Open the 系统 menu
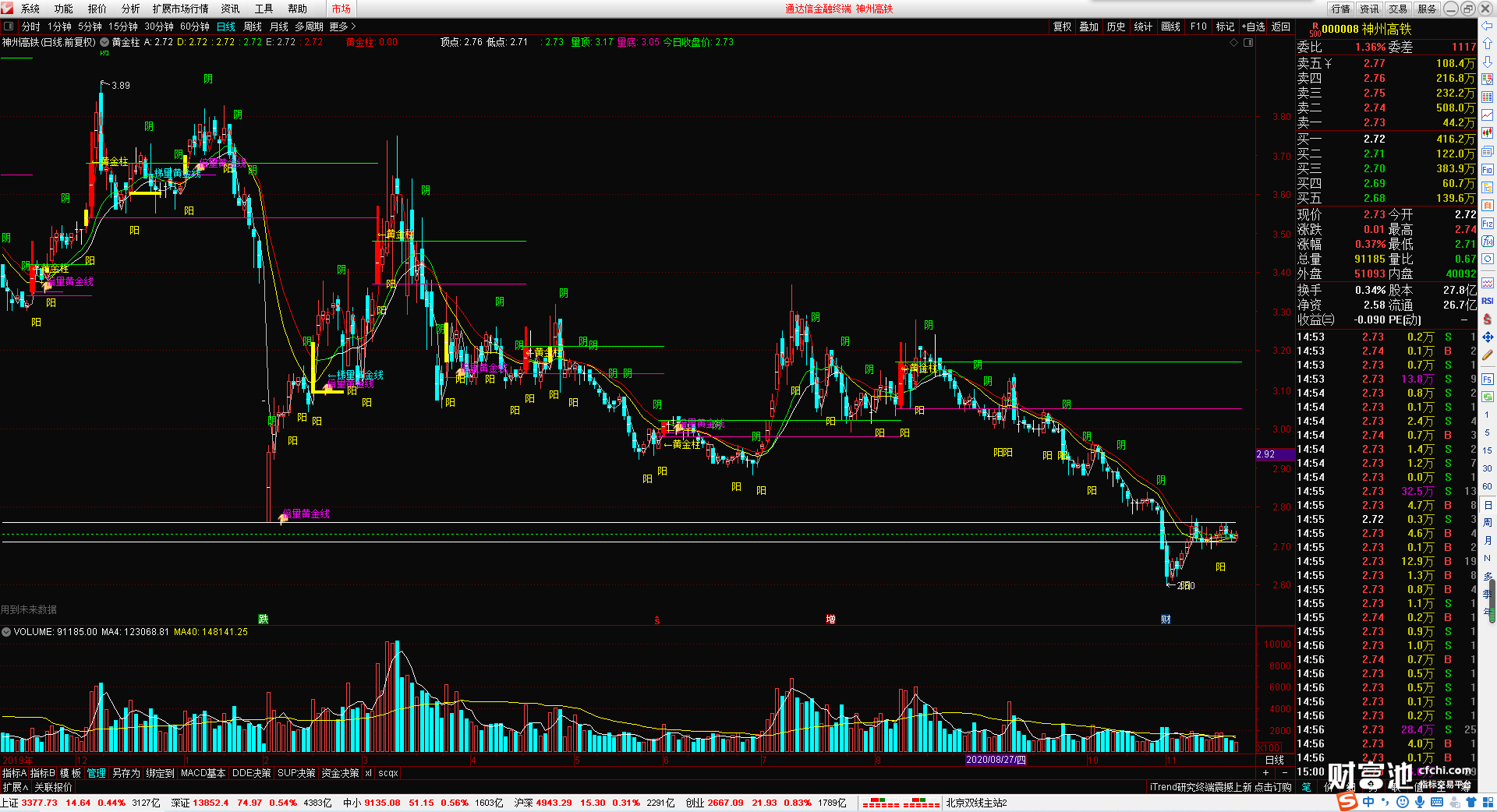The width and height of the screenshot is (1497, 812). point(30,9)
